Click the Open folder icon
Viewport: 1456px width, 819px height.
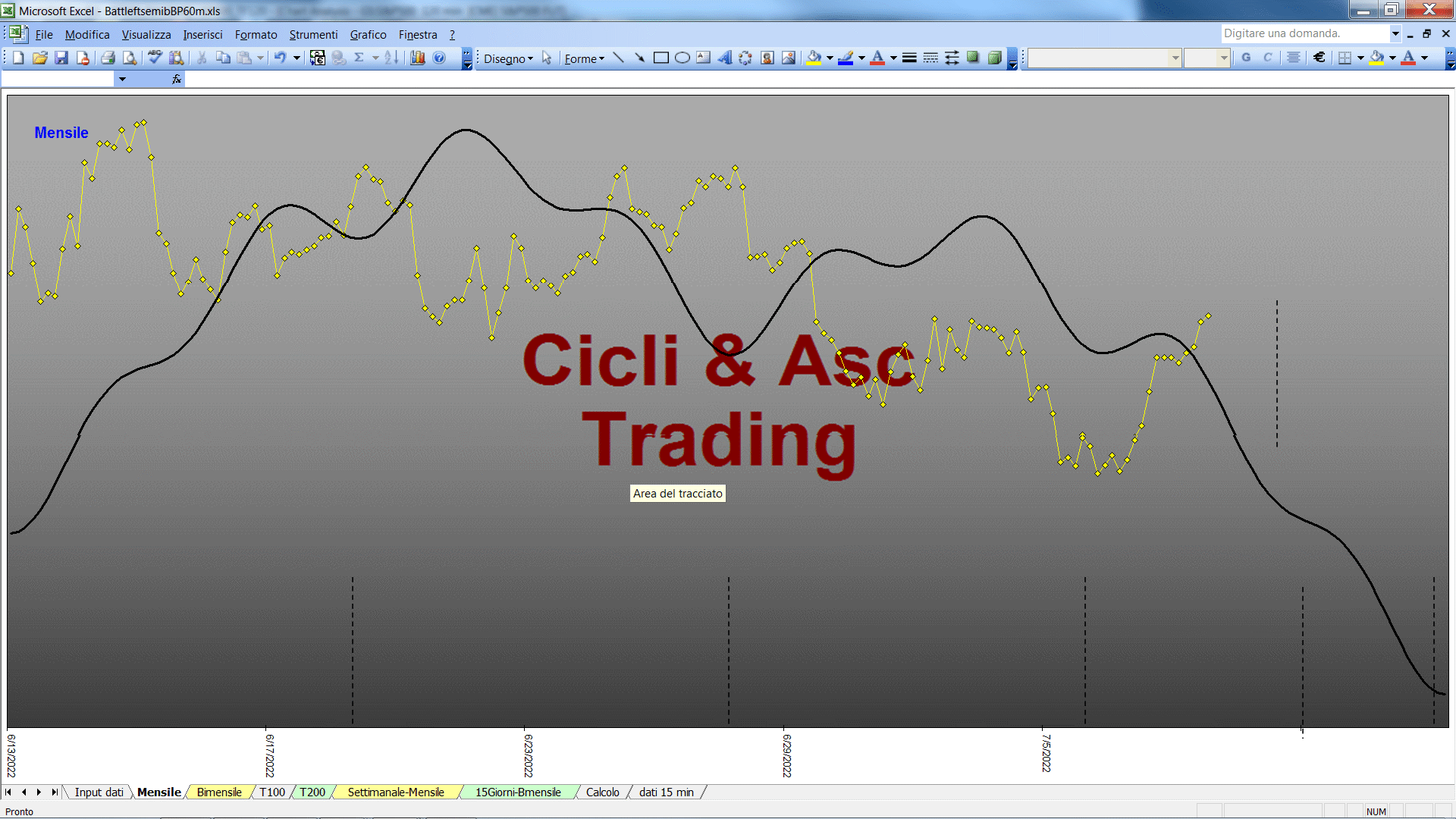coord(40,58)
